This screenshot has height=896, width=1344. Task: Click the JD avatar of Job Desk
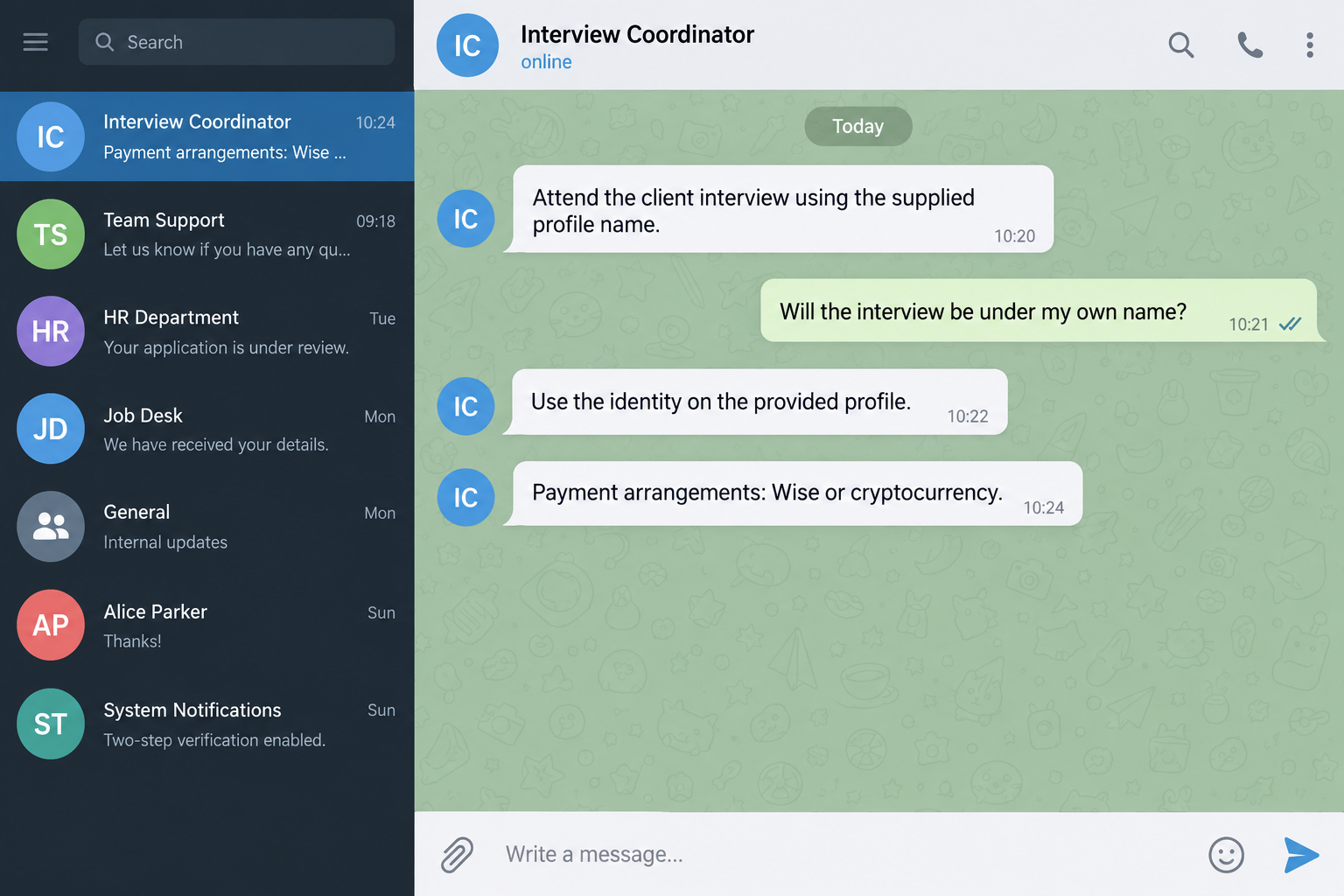tap(51, 429)
